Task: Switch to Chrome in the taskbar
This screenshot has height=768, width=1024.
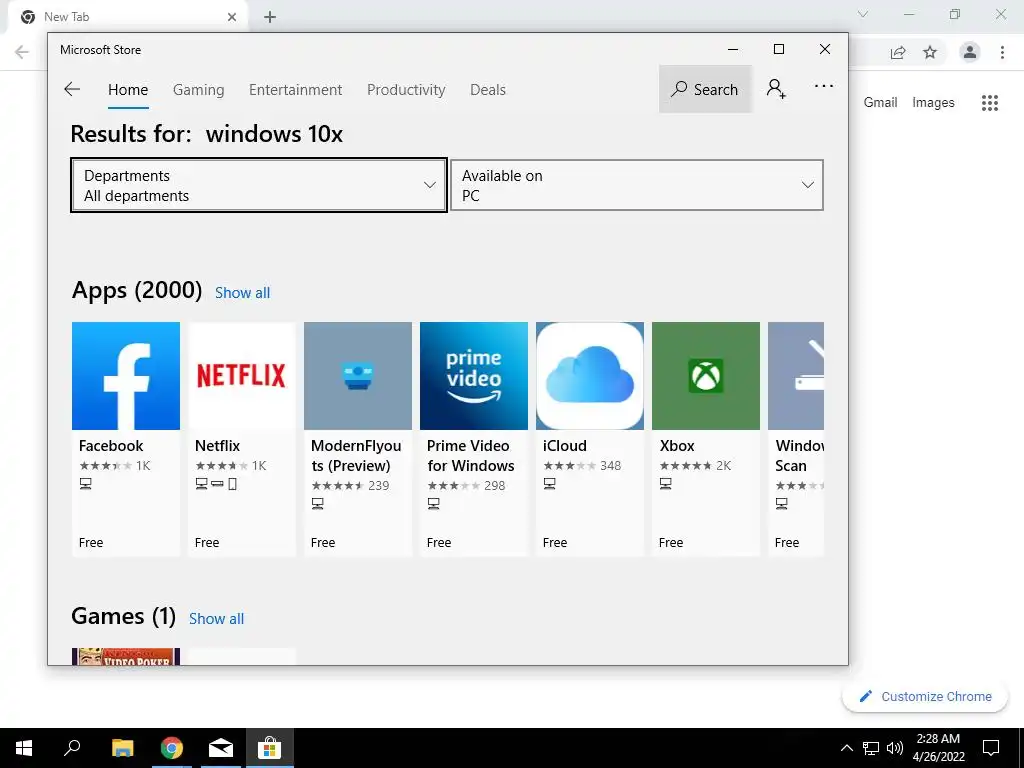Action: (172, 748)
